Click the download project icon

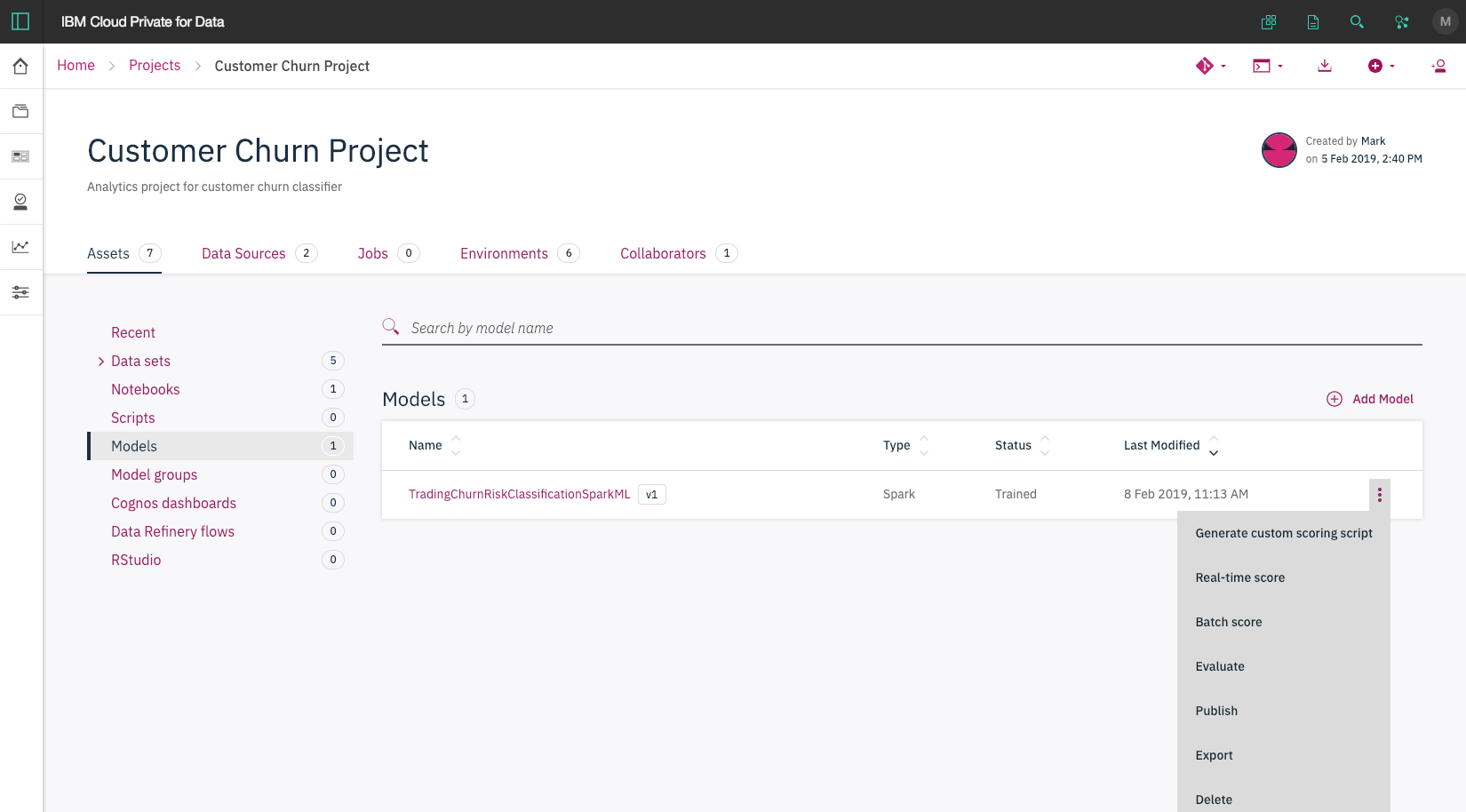[x=1325, y=66]
